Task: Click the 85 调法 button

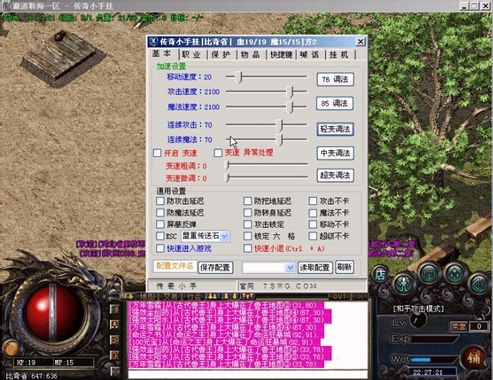Action: coord(335,104)
